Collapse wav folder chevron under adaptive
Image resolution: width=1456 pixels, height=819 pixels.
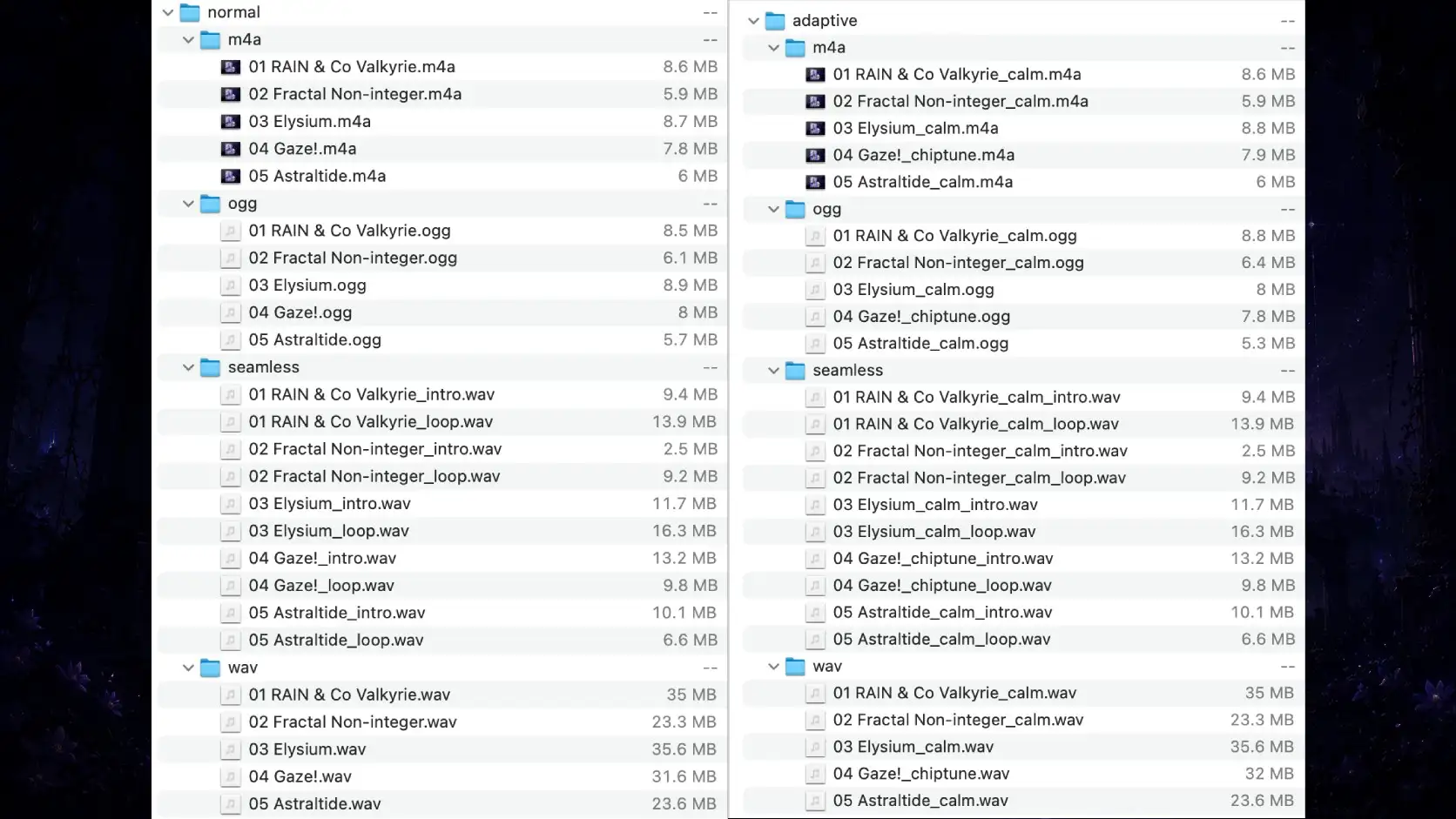pyautogui.click(x=773, y=667)
